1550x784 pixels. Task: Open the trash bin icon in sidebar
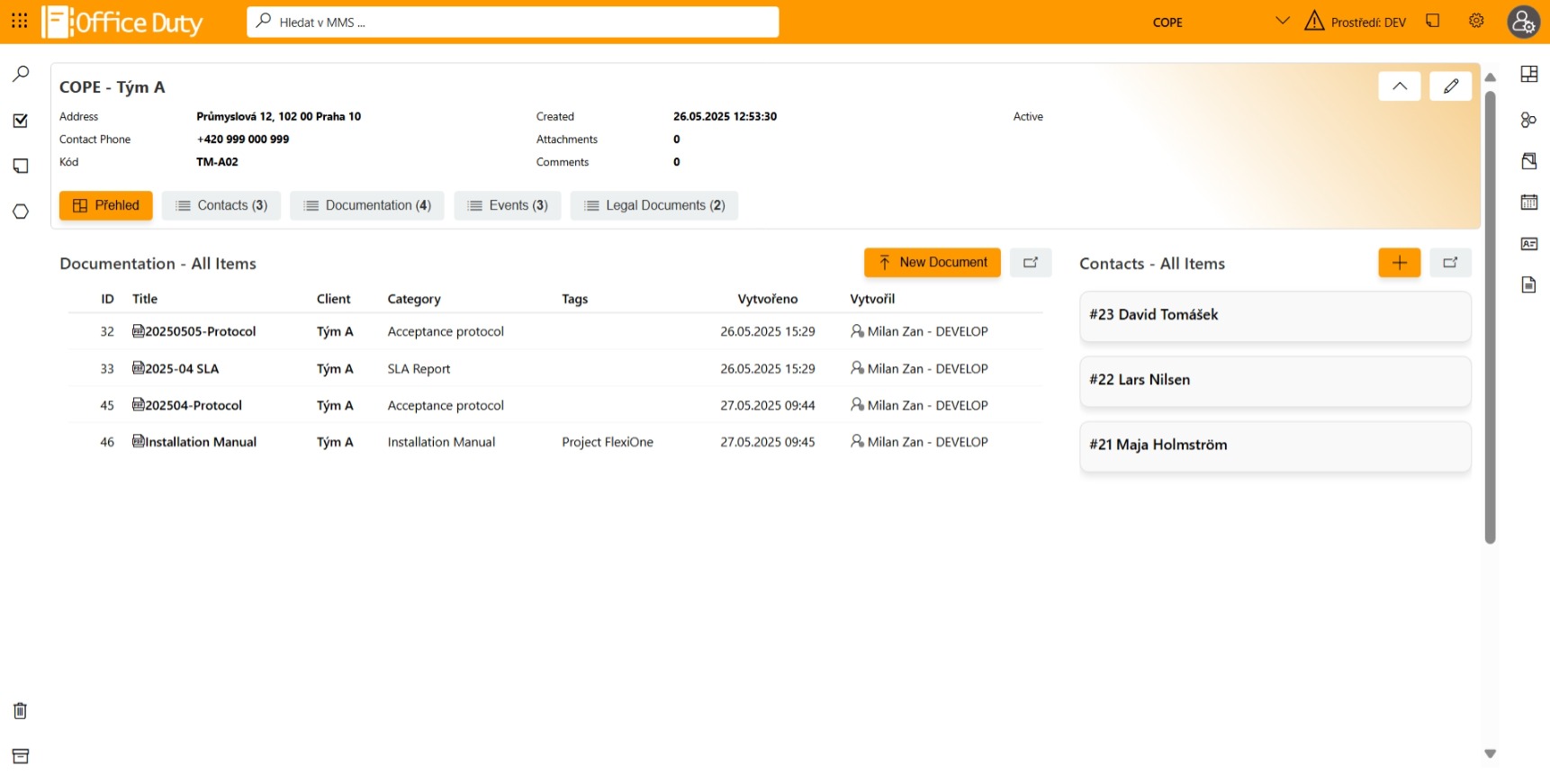pyautogui.click(x=21, y=711)
